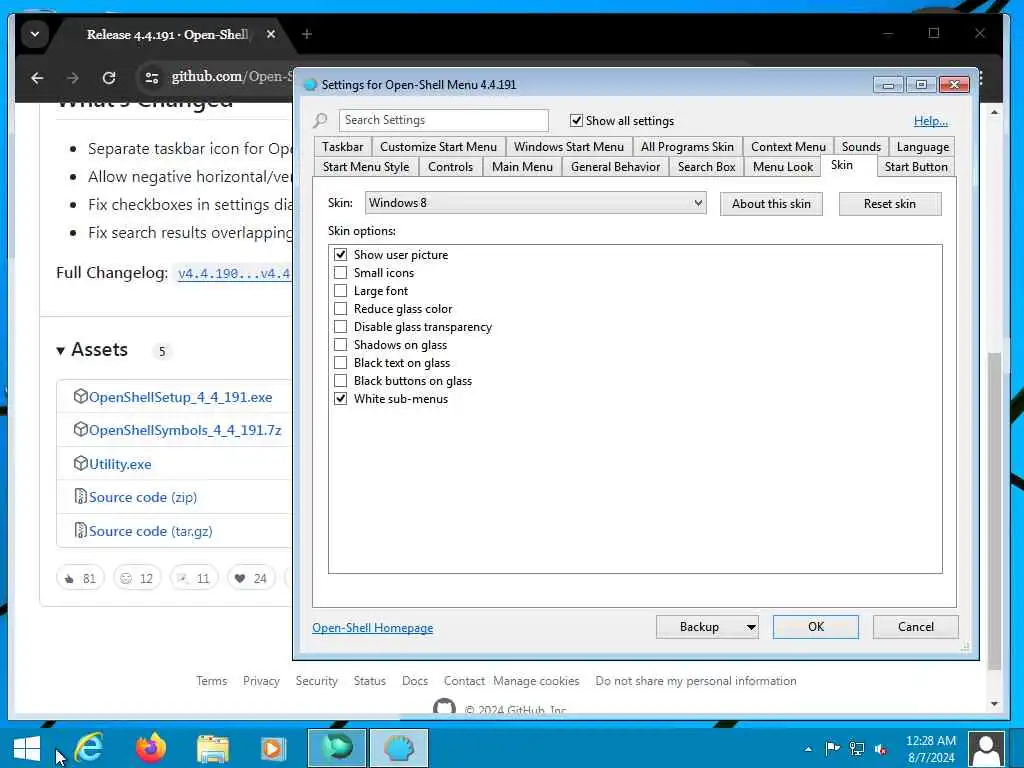Click the Action Center flag tray icon
The image size is (1024, 768).
832,748
